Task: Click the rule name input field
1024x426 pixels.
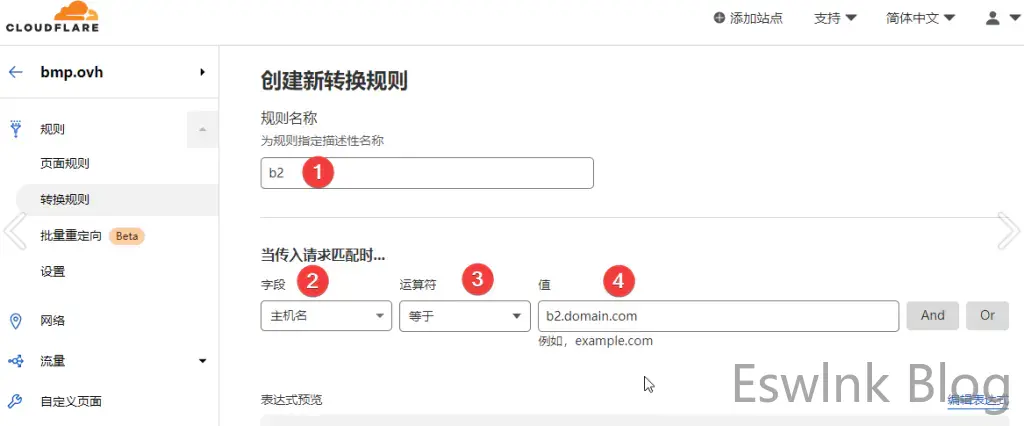Action: point(427,173)
